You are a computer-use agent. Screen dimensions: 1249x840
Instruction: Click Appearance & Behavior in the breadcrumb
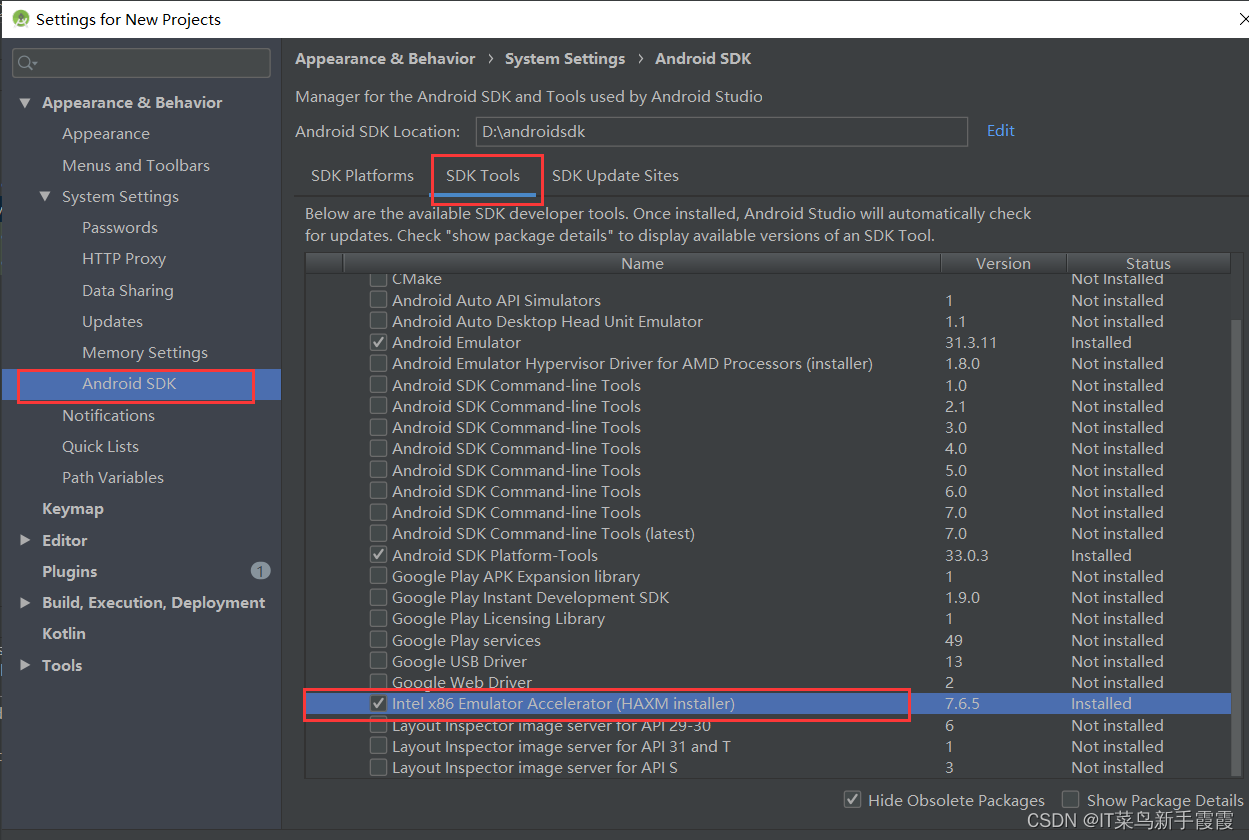coord(385,58)
